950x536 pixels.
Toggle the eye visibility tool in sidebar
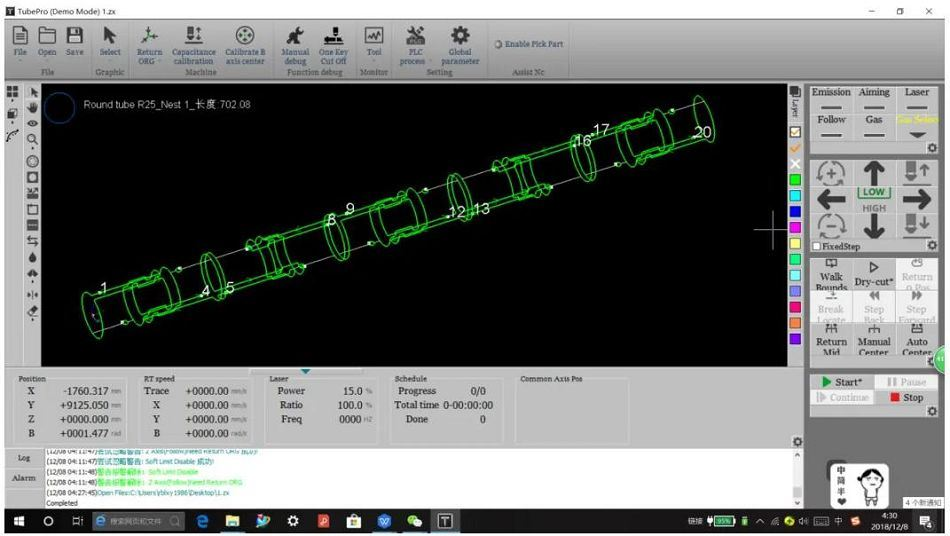33,124
